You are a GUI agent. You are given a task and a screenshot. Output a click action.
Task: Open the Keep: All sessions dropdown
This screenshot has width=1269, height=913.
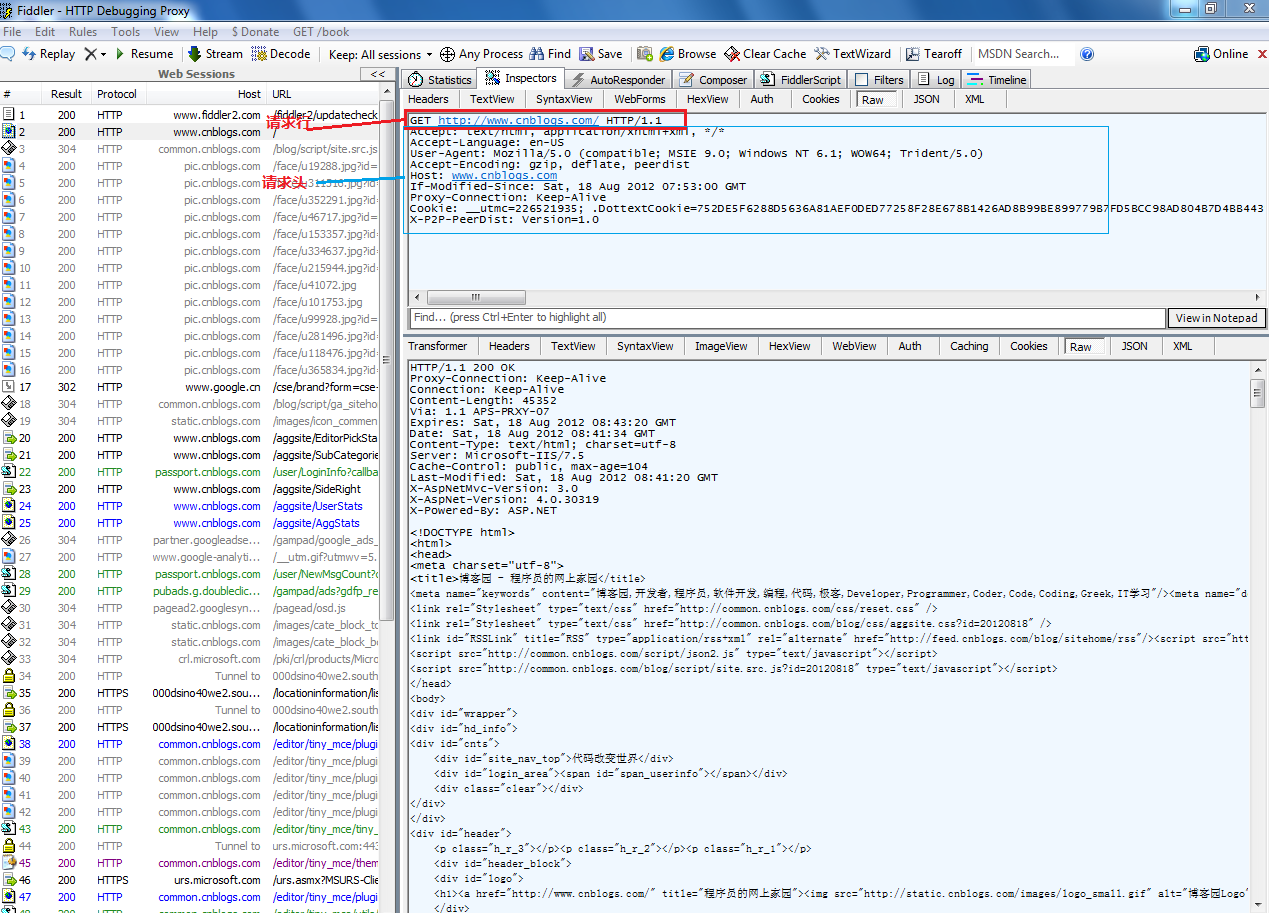(380, 54)
